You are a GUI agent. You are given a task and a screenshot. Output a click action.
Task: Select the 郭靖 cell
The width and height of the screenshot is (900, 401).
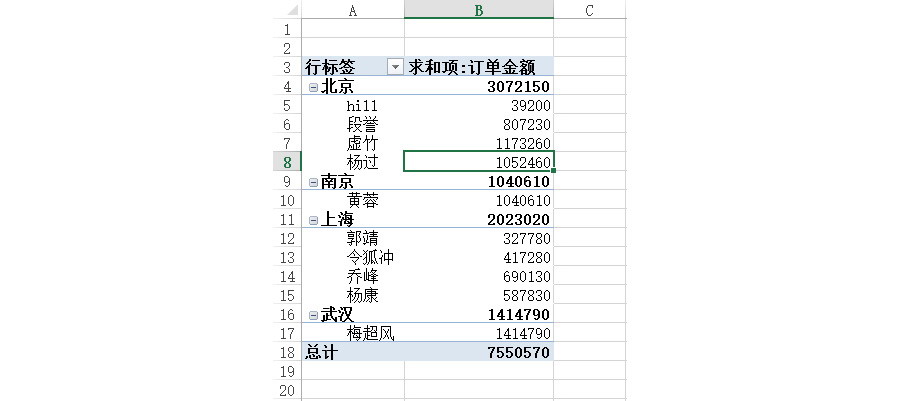pyautogui.click(x=352, y=239)
